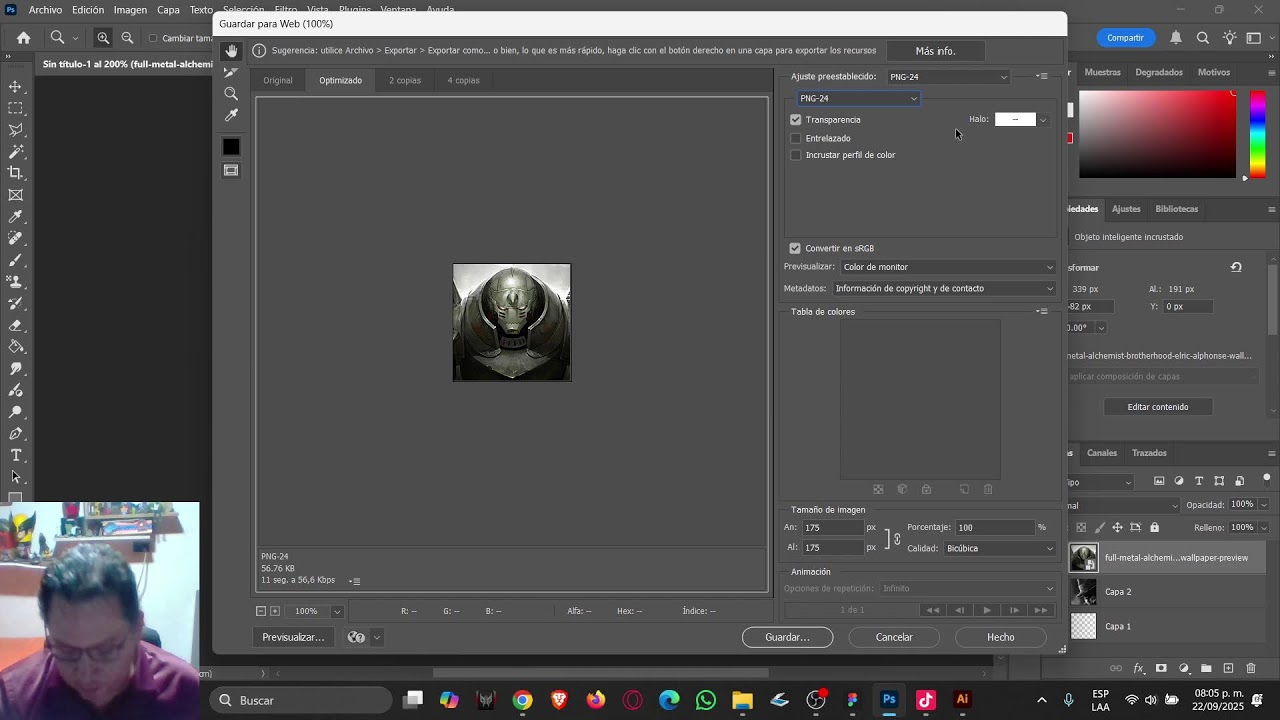Click the add layer style fx icon

[1138, 668]
